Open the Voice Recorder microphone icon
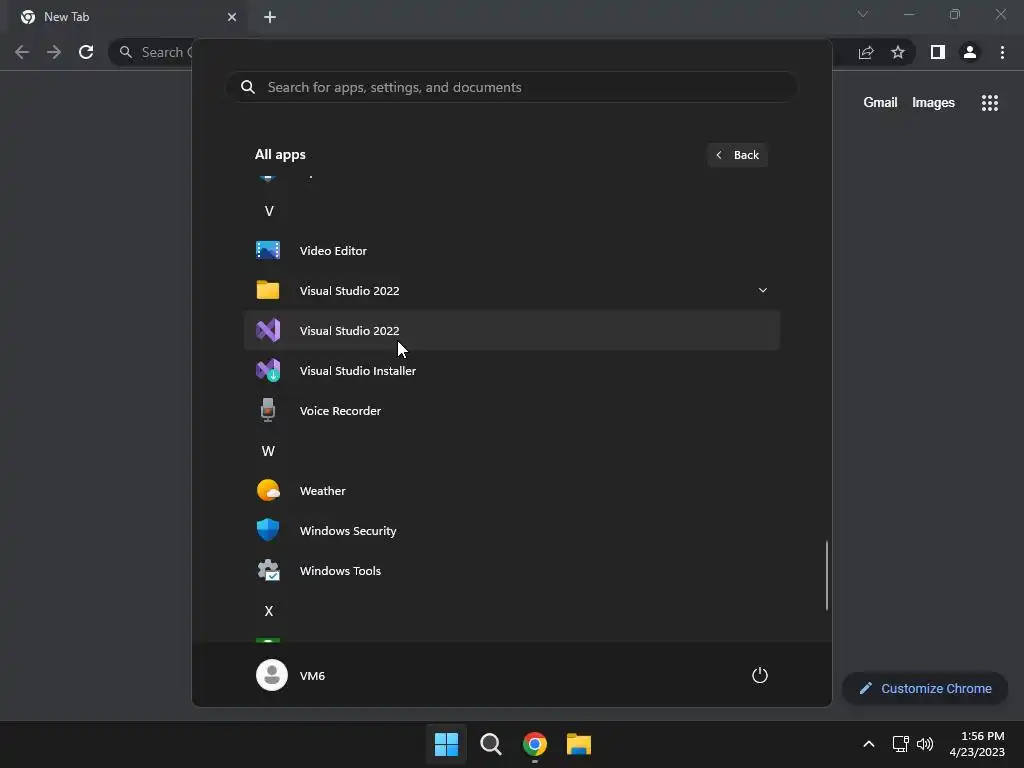The width and height of the screenshot is (1024, 768). pyautogui.click(x=268, y=410)
